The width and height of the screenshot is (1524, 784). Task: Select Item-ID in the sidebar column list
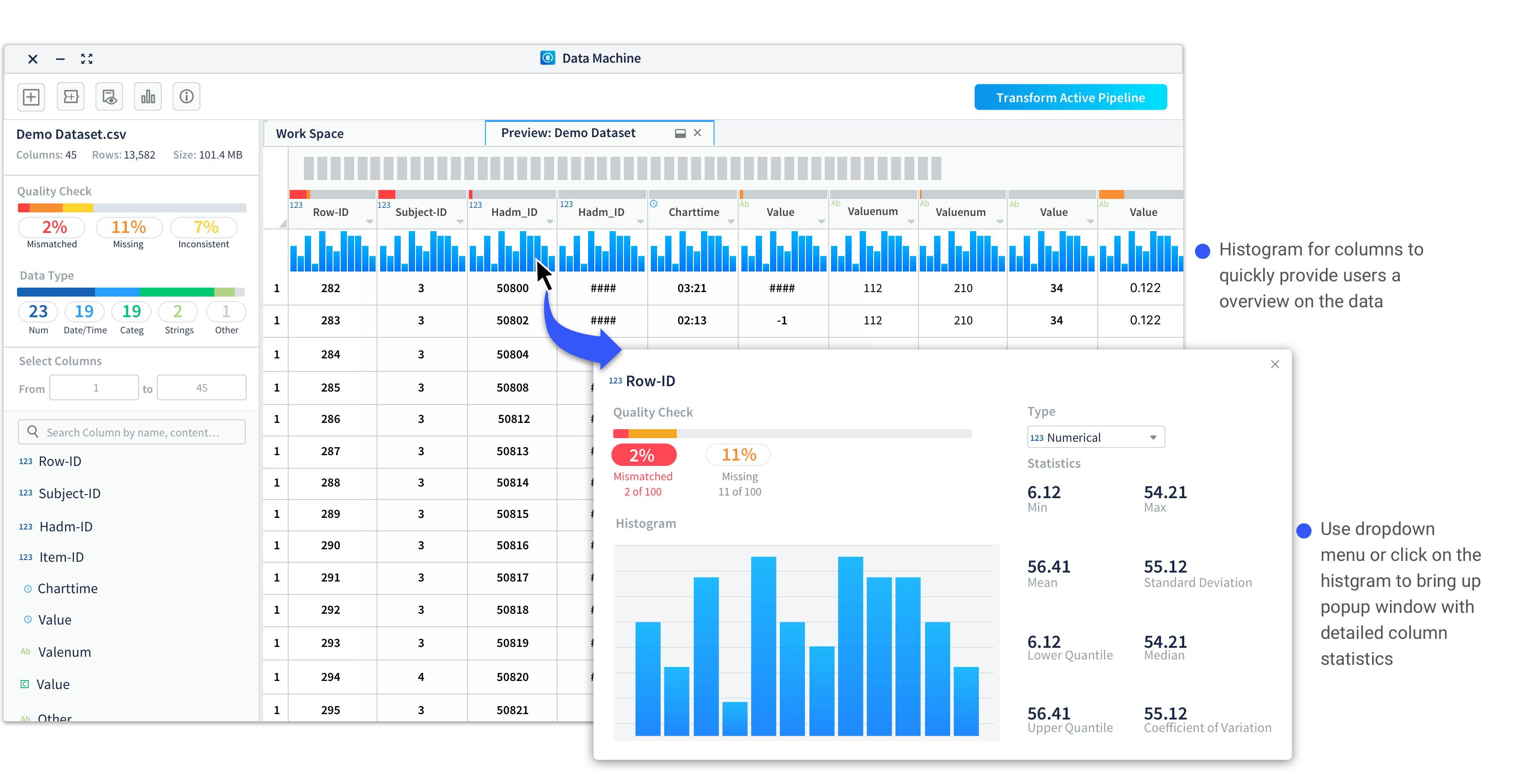click(61, 557)
